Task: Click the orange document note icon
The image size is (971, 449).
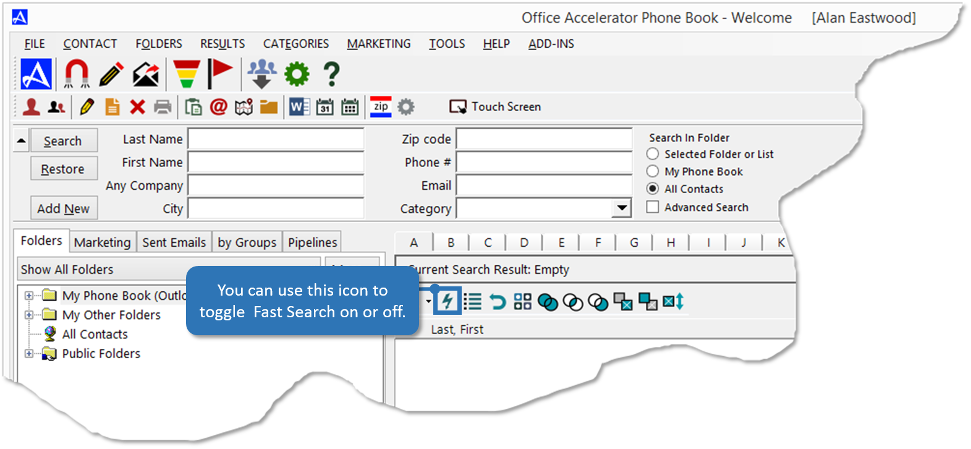Action: (113, 107)
